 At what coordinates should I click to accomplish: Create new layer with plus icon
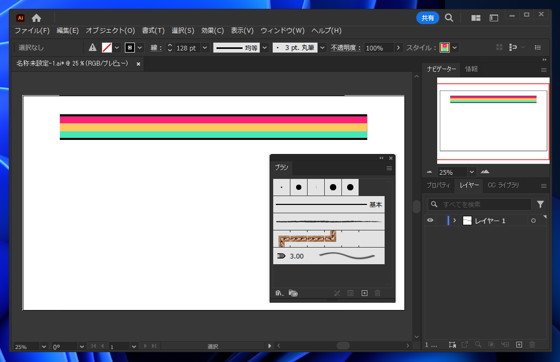tap(519, 345)
